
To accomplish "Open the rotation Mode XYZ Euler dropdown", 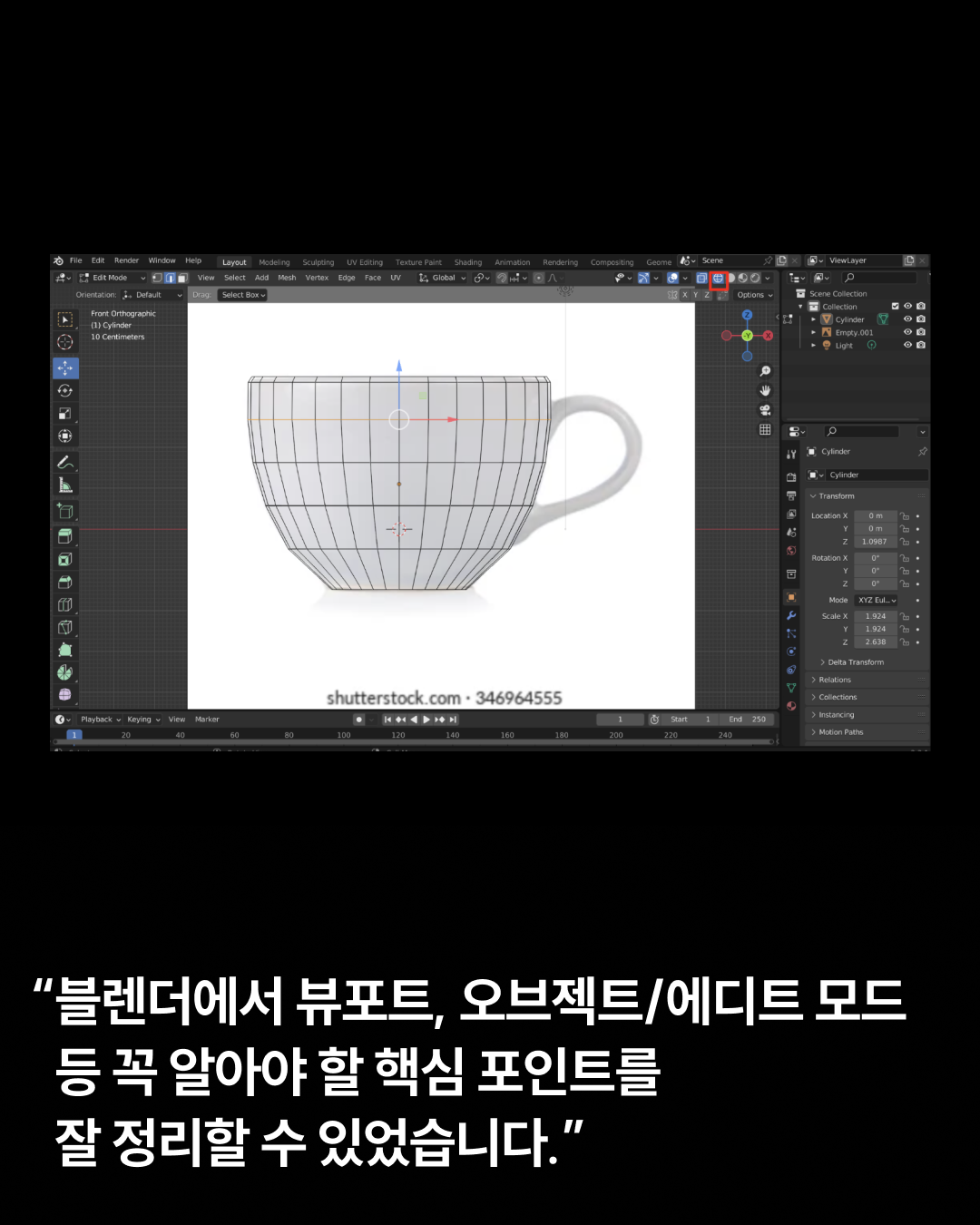I will [x=877, y=600].
